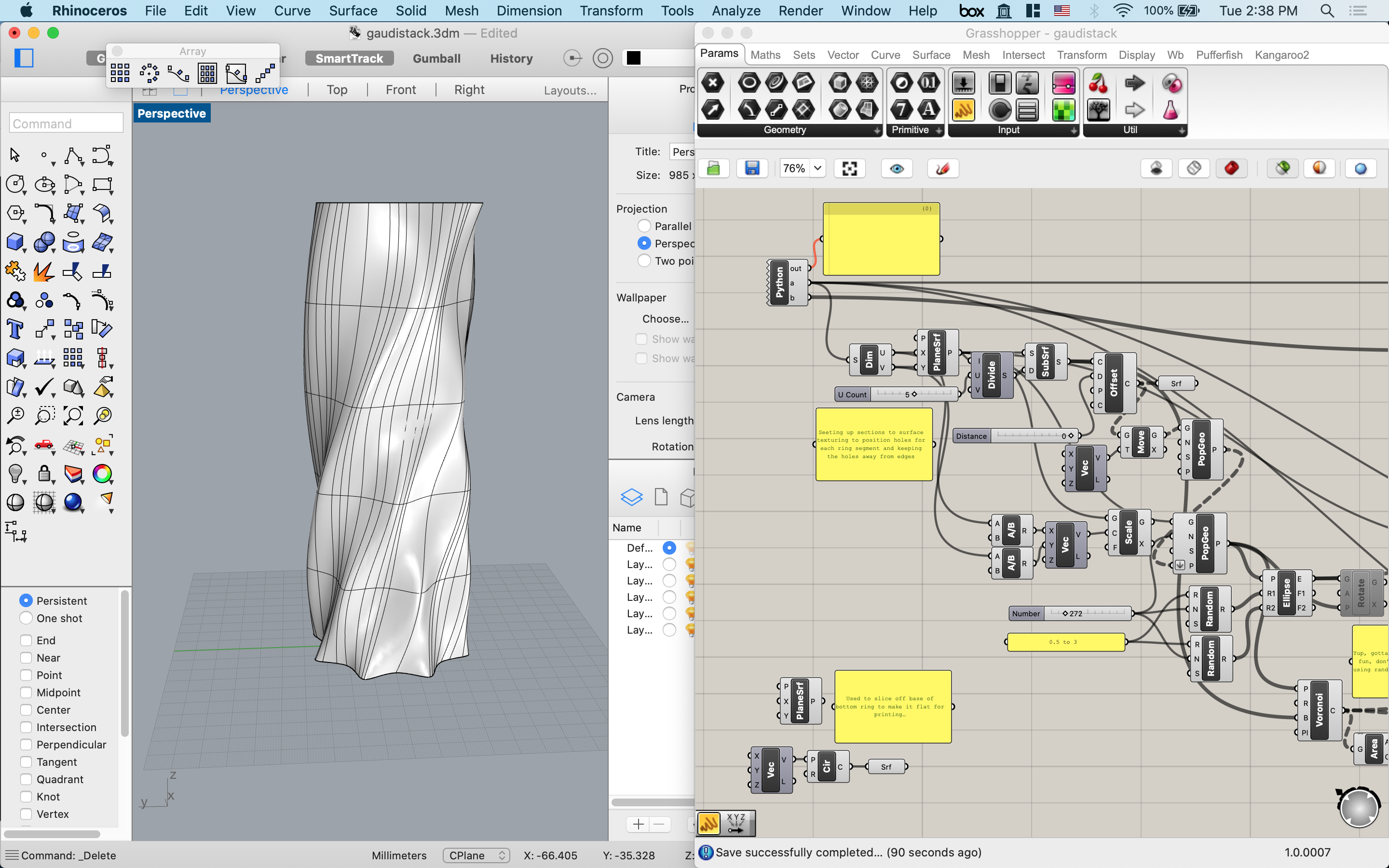This screenshot has height=868, width=1389.
Task: Click the color wheel render tool
Action: [x=102, y=474]
